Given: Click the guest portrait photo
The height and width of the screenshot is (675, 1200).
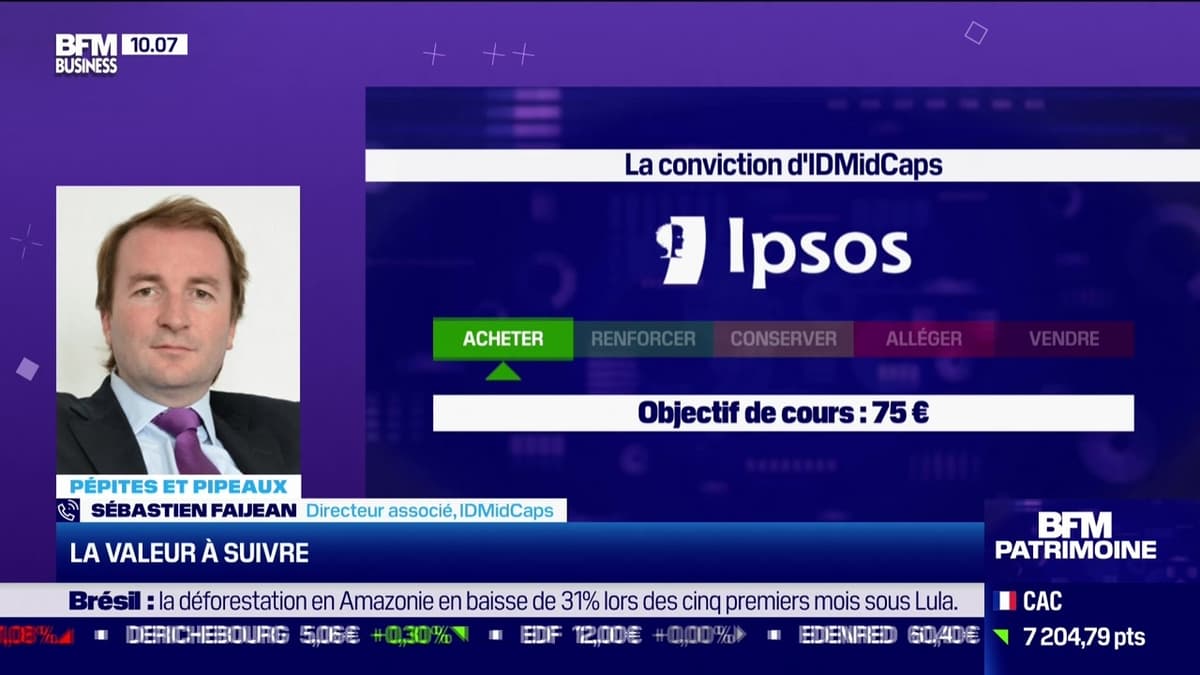Looking at the screenshot, I should click(178, 330).
